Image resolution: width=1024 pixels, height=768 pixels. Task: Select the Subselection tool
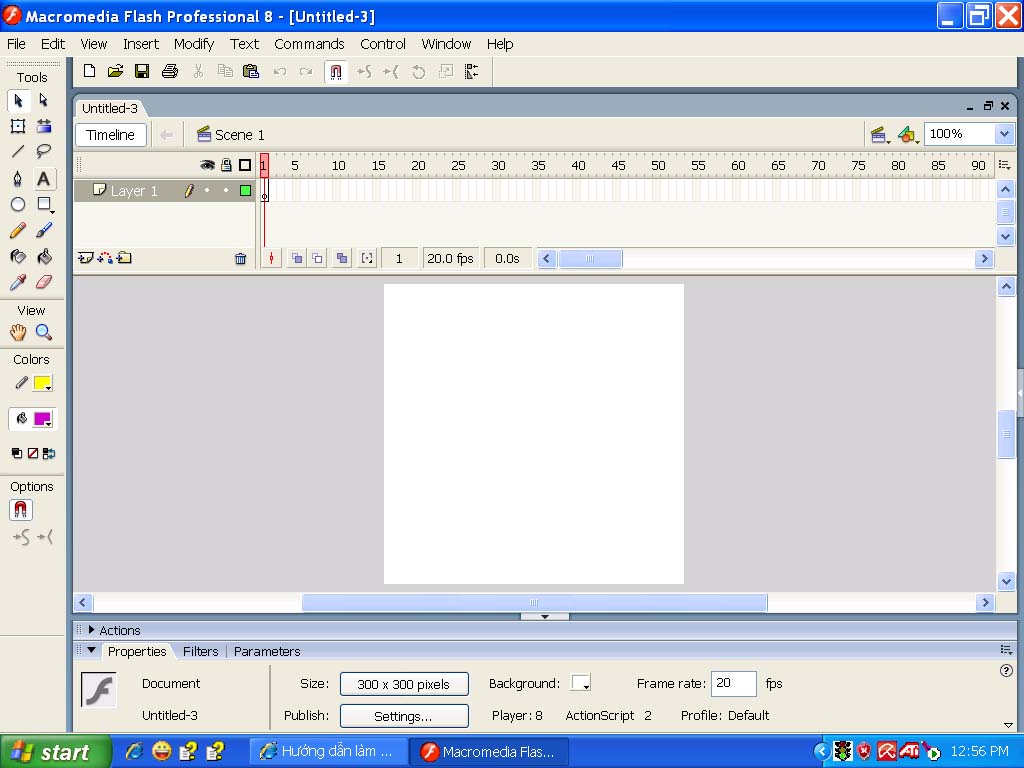click(x=44, y=101)
